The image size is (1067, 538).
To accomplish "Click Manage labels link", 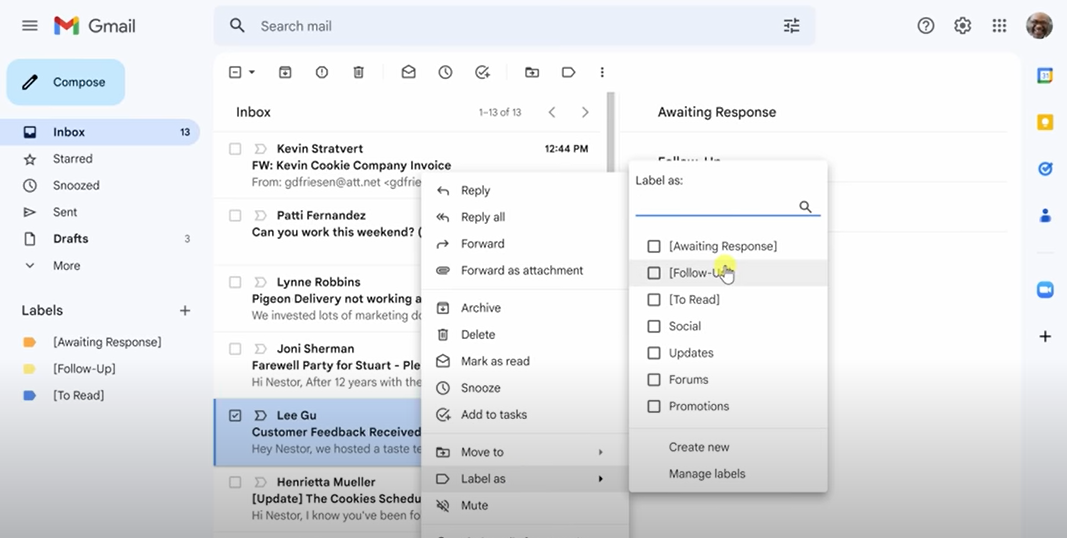I will click(707, 474).
